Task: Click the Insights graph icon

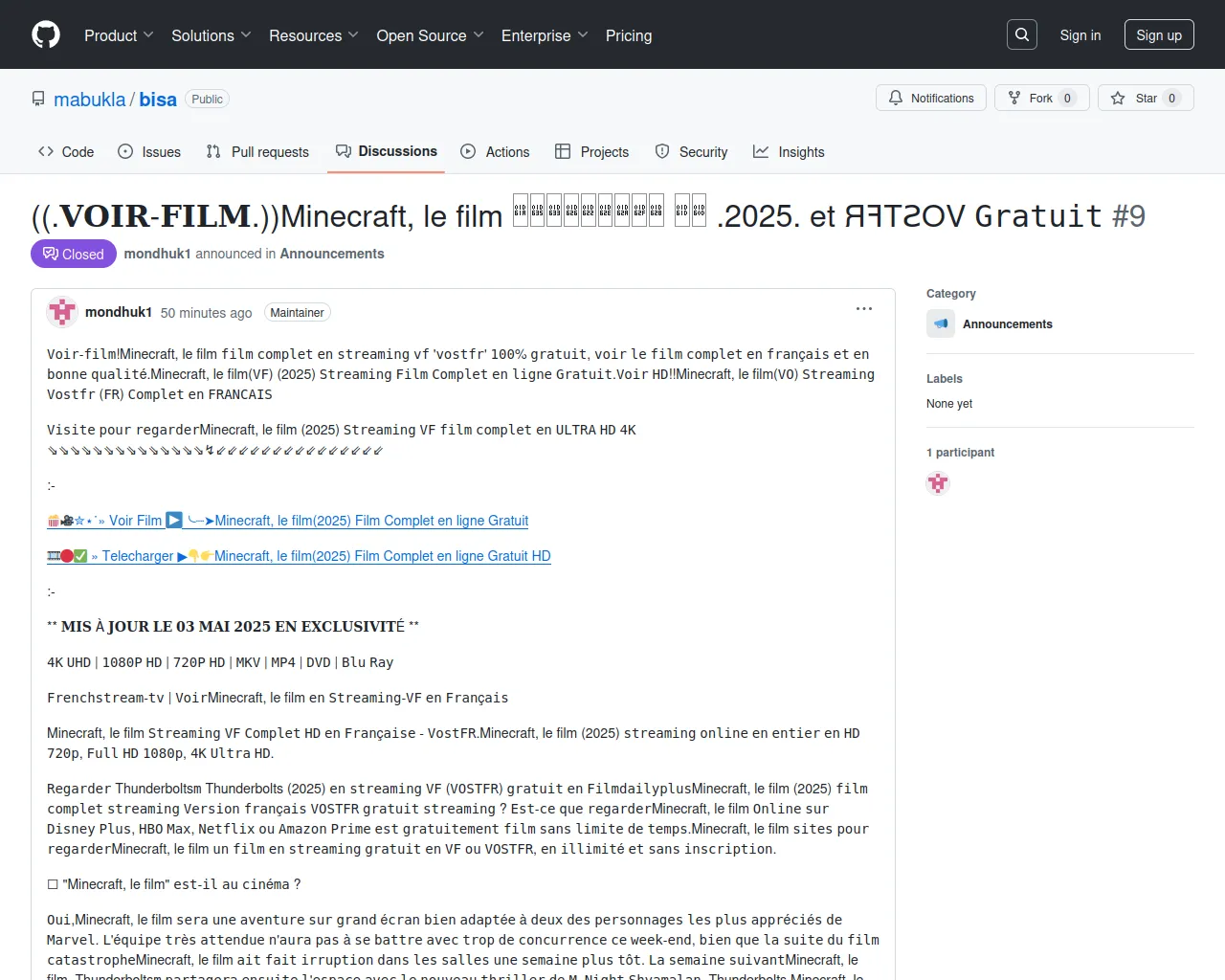Action: coord(761,151)
